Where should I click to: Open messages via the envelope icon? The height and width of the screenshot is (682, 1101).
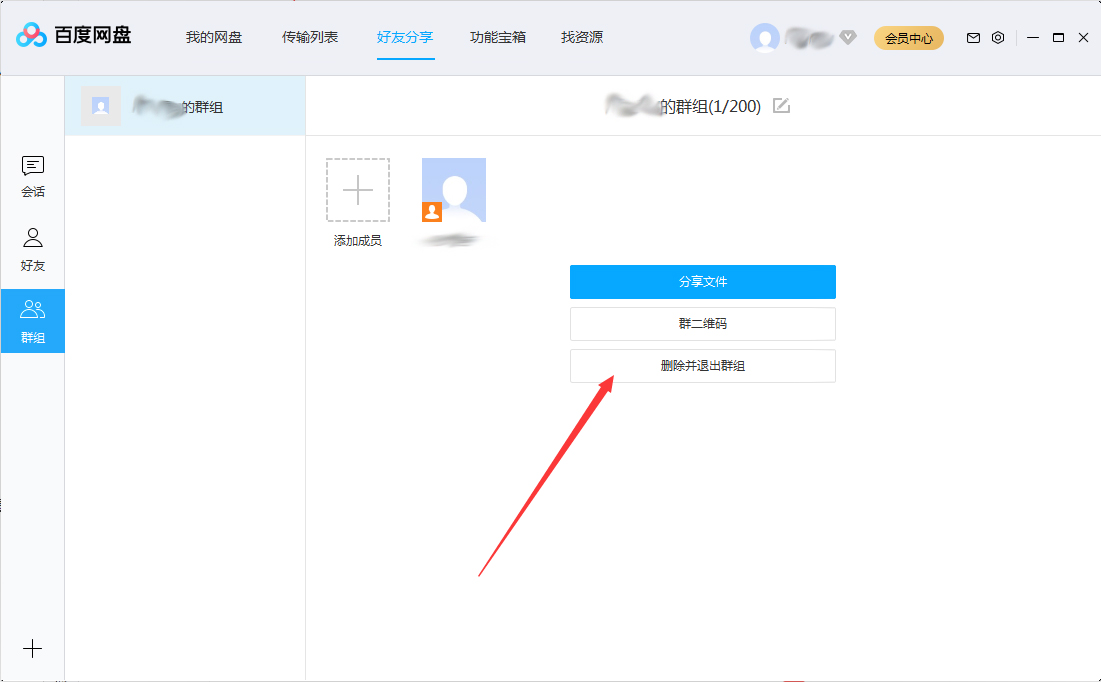(972, 37)
